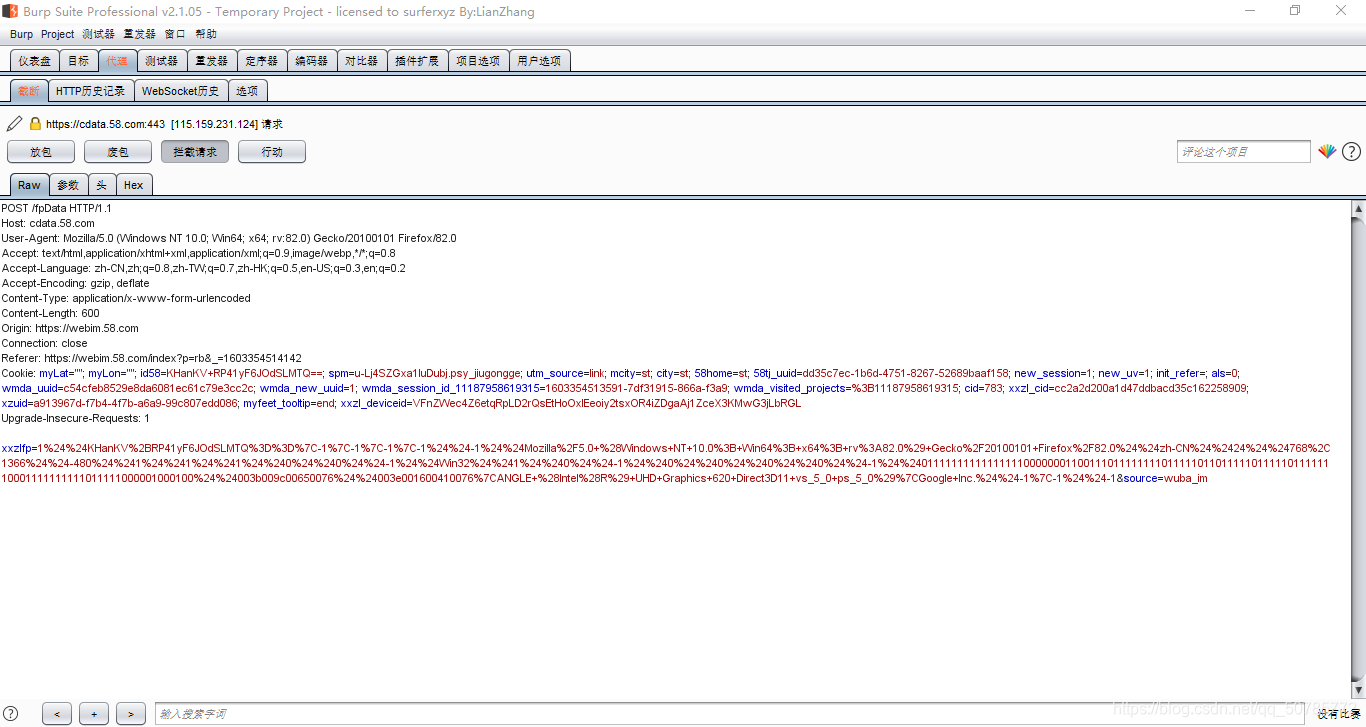Drop the request with 废包 button

(118, 152)
